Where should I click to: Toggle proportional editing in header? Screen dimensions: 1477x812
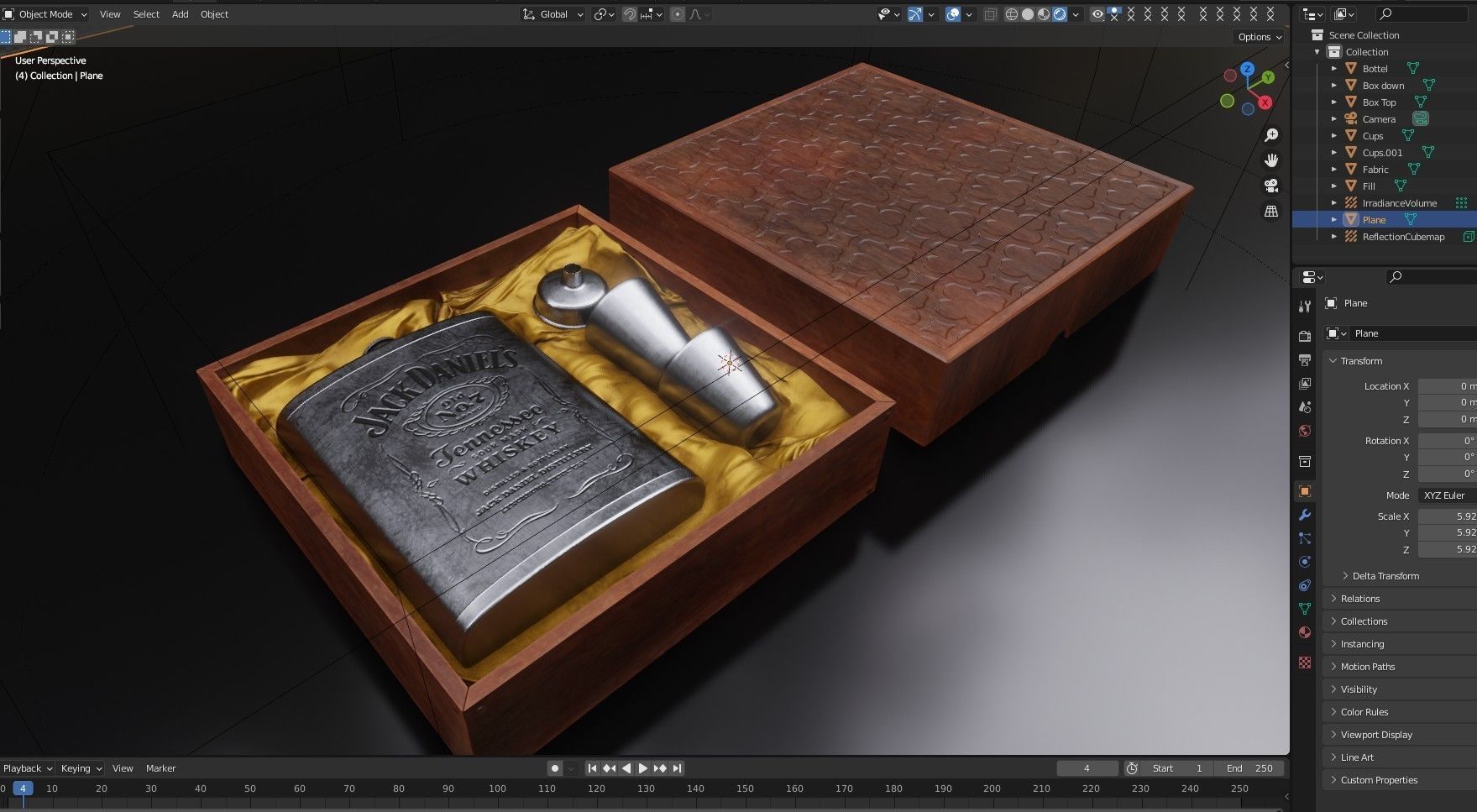coord(678,14)
